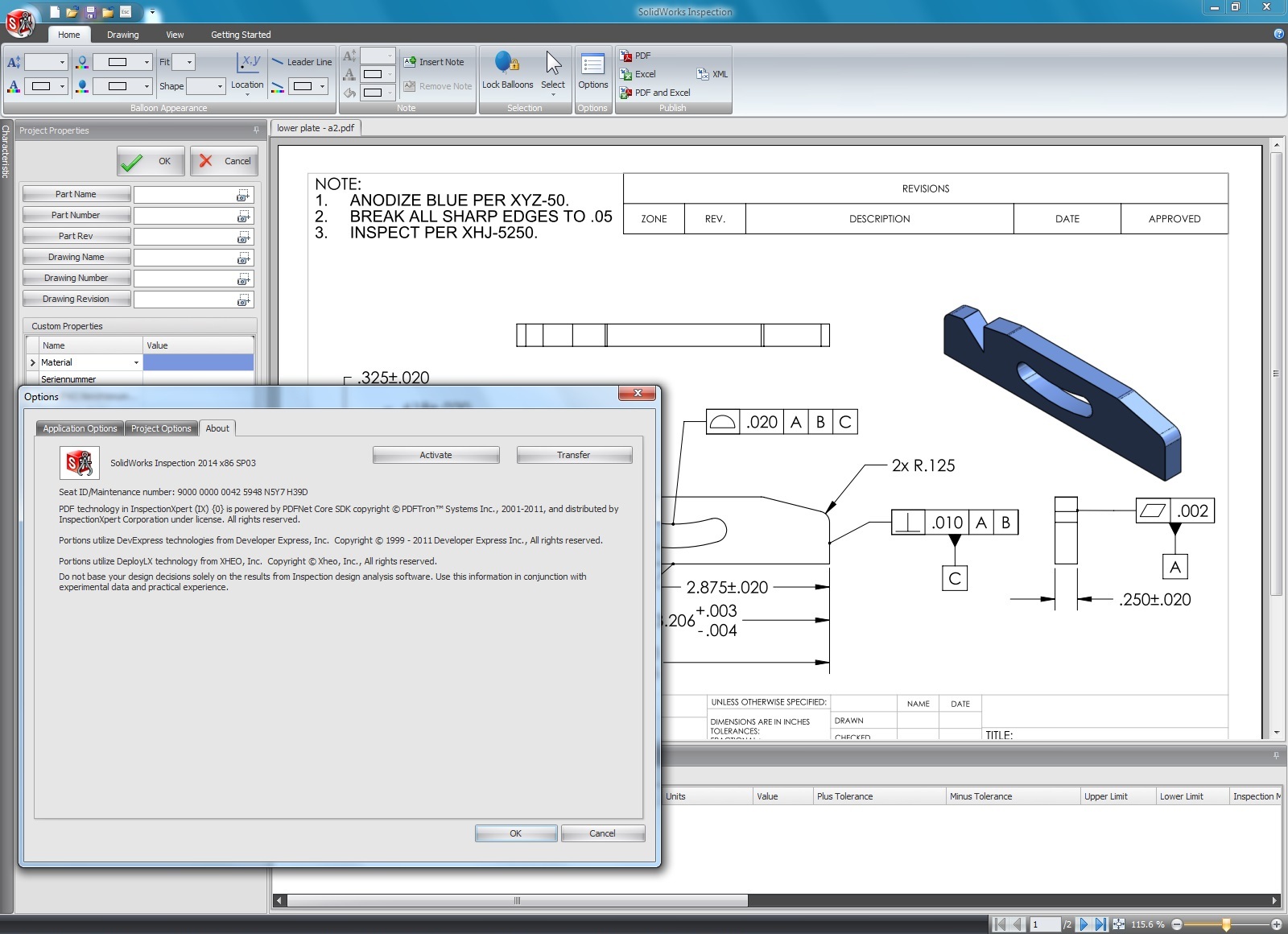The image size is (1288, 934).
Task: Save project using the floppy disk icon
Action: pyautogui.click(x=90, y=12)
